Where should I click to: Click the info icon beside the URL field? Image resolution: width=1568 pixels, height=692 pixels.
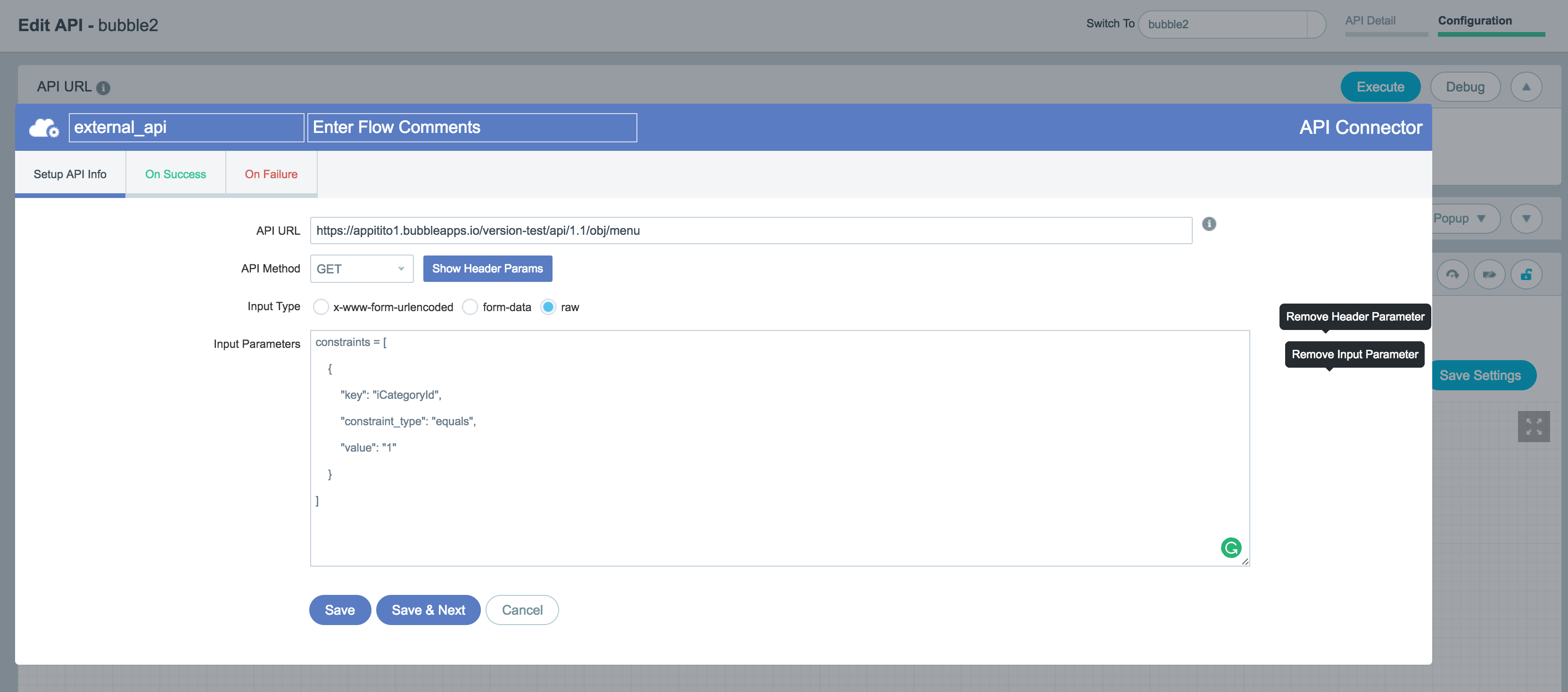click(x=1209, y=224)
